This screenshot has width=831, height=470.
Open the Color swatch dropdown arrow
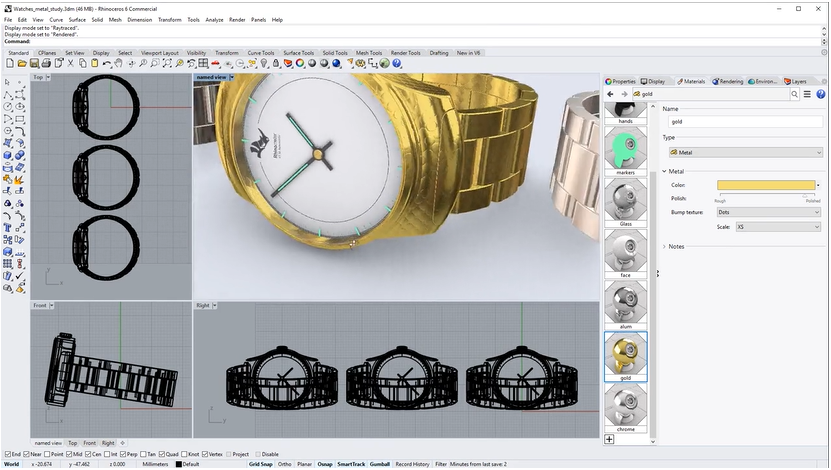[818, 185]
